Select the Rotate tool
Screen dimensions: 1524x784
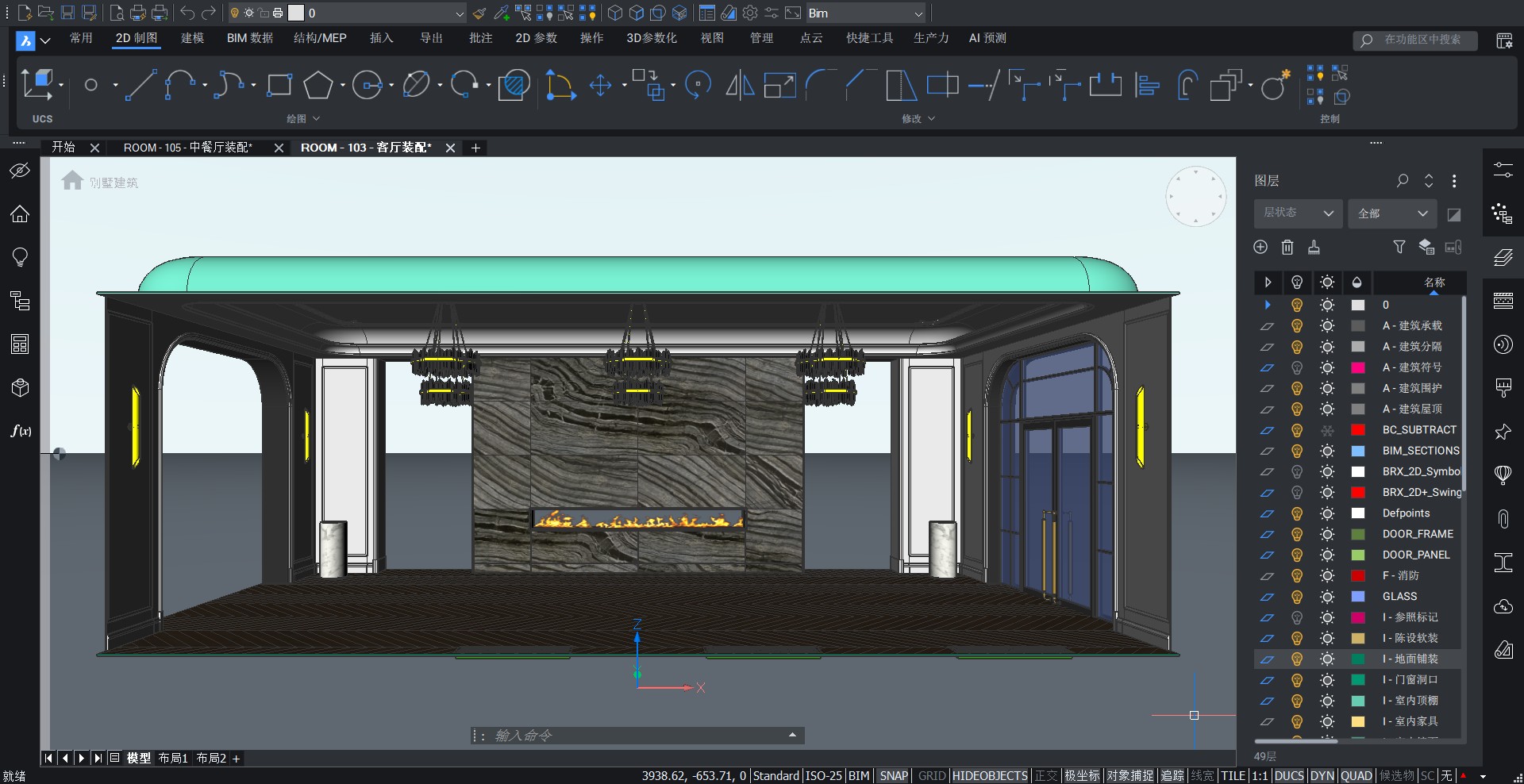point(698,85)
